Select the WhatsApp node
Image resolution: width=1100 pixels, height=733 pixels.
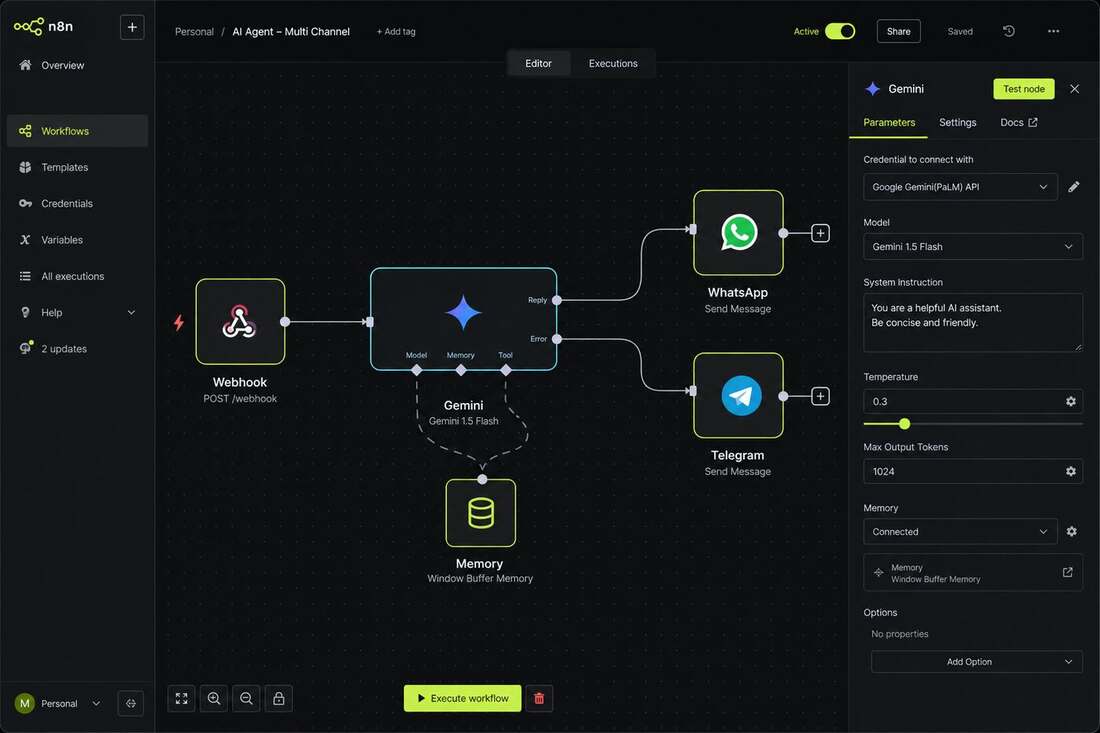(x=738, y=233)
